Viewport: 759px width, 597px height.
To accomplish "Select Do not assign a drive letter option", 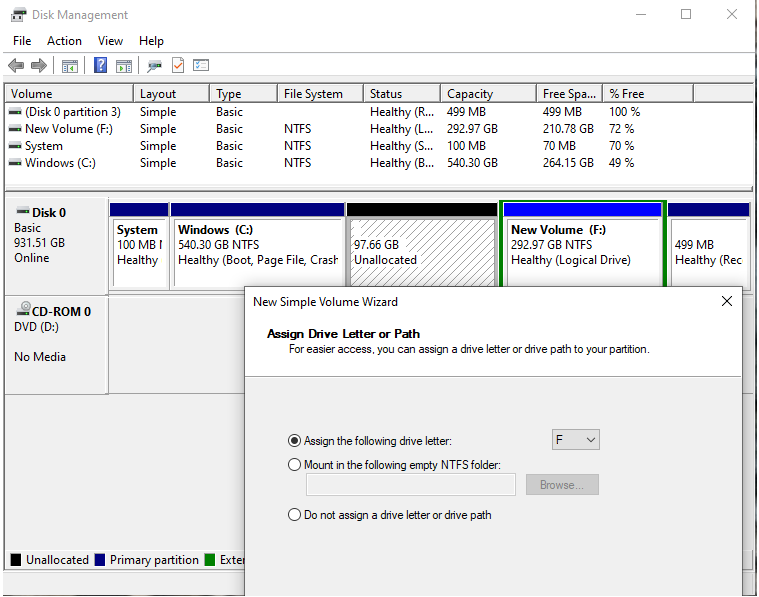I will pyautogui.click(x=294, y=514).
